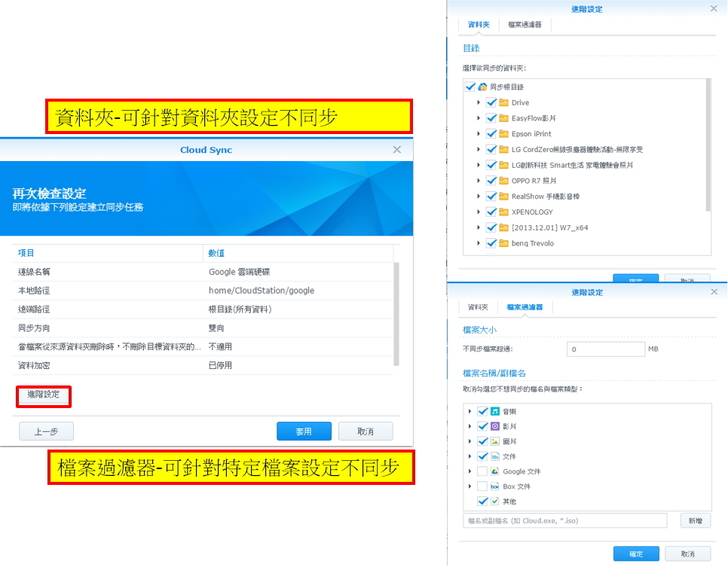Click the Box 文件 file type icon

click(495, 486)
